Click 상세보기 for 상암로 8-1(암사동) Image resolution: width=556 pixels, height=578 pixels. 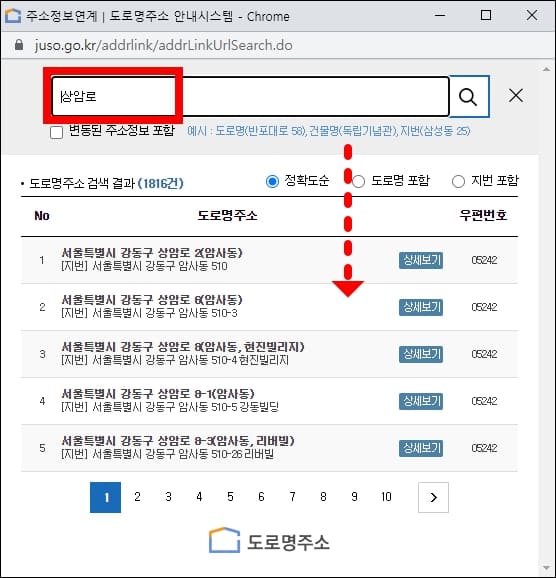421,401
